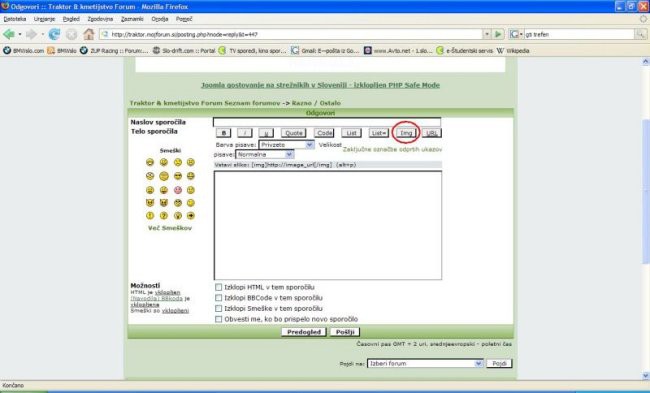Click the List= ordered list button
Image resolution: width=650 pixels, height=393 pixels.
(379, 133)
